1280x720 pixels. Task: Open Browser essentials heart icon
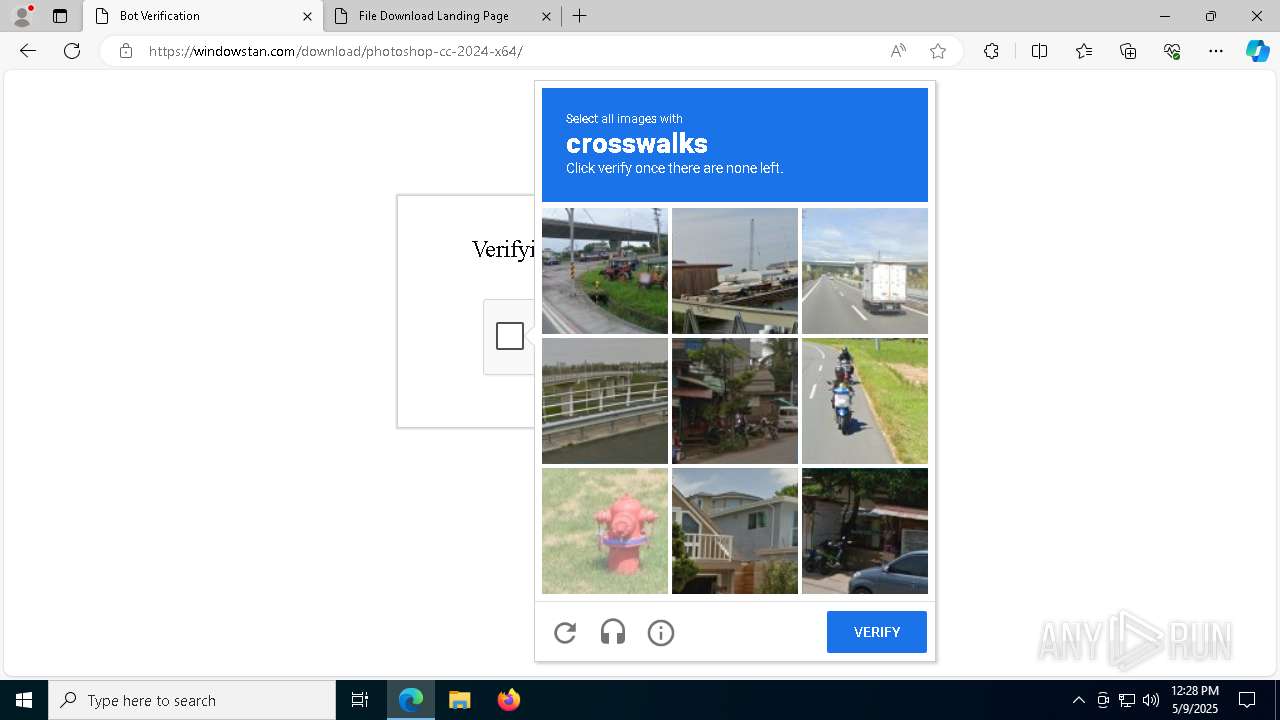click(x=1172, y=51)
